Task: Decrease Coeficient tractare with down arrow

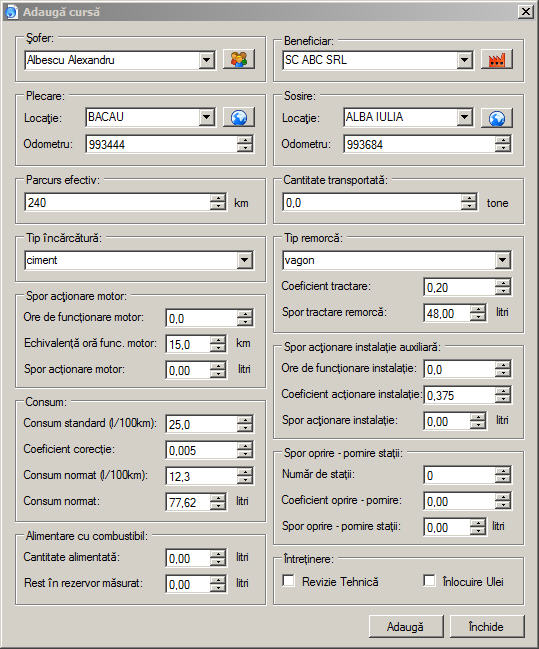Action: [x=503, y=291]
